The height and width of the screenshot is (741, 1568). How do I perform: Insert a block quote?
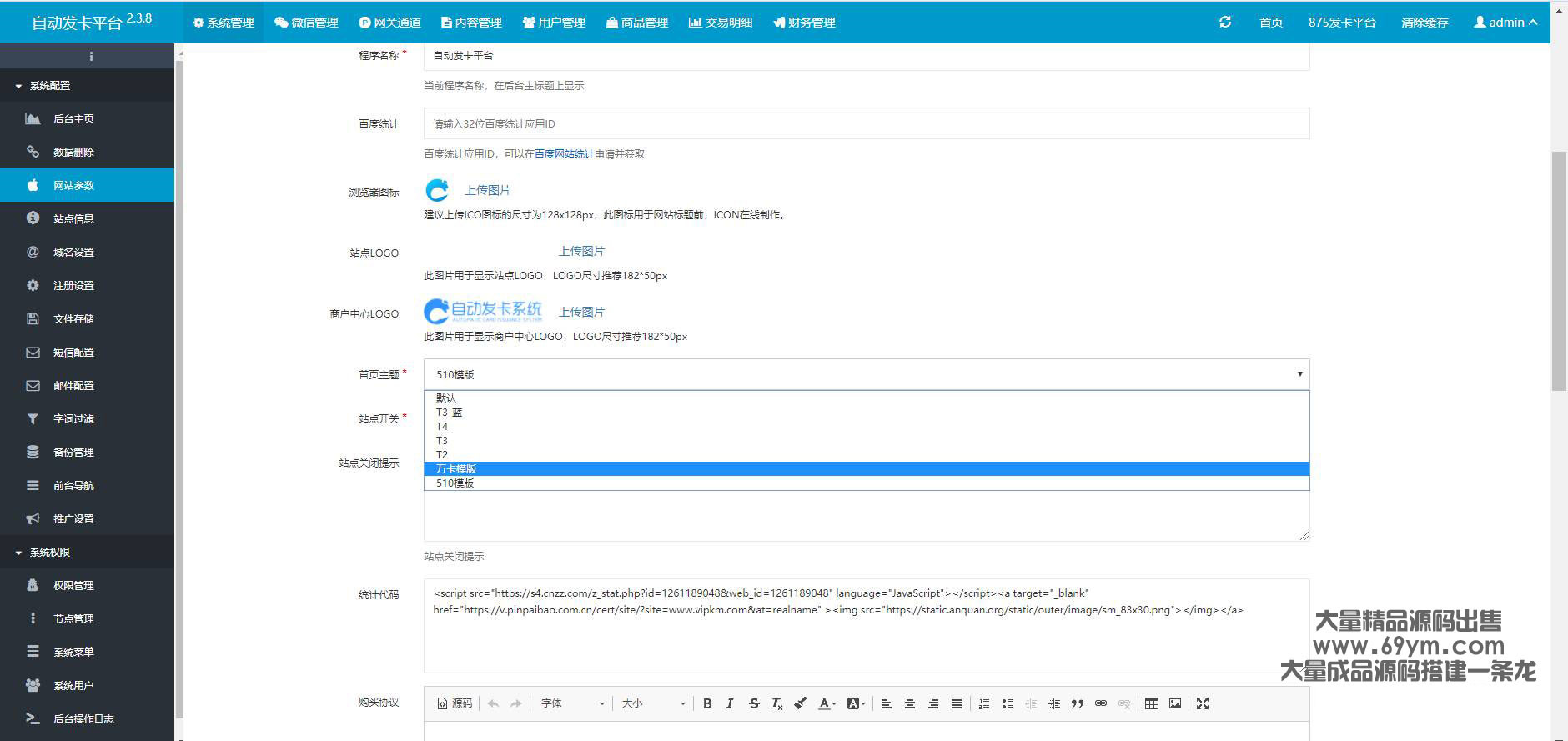tap(1078, 703)
